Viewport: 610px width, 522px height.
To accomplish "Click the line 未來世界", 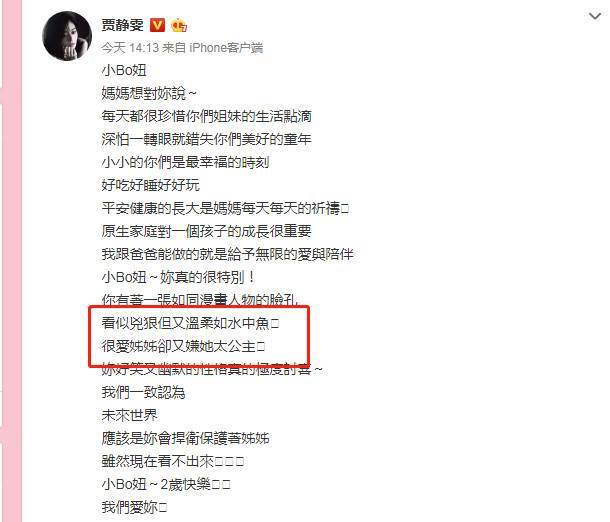I will tap(129, 415).
